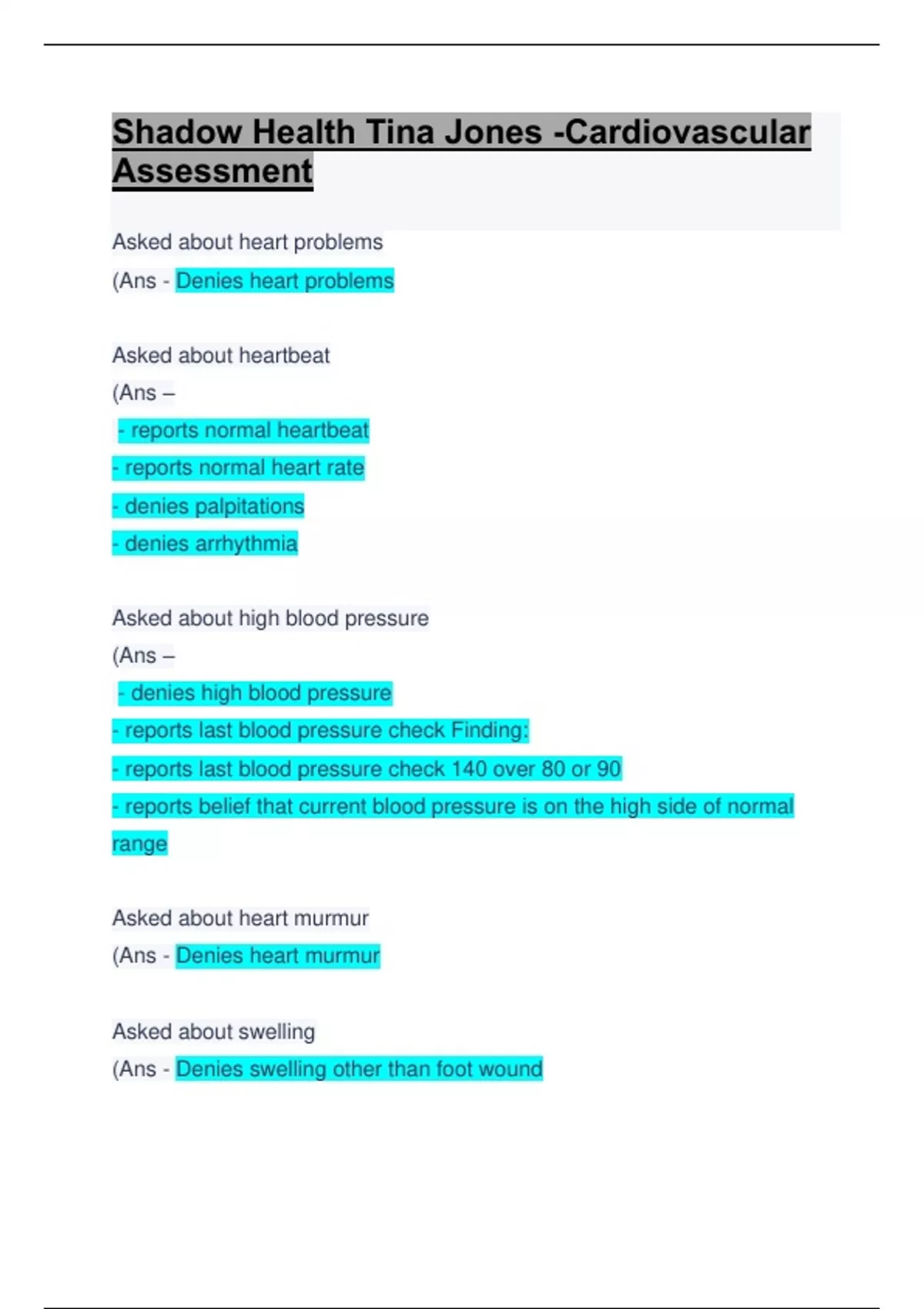The image size is (924, 1309).
Task: Click '(Ans –' under the heartbeat question
Action: [x=144, y=393]
